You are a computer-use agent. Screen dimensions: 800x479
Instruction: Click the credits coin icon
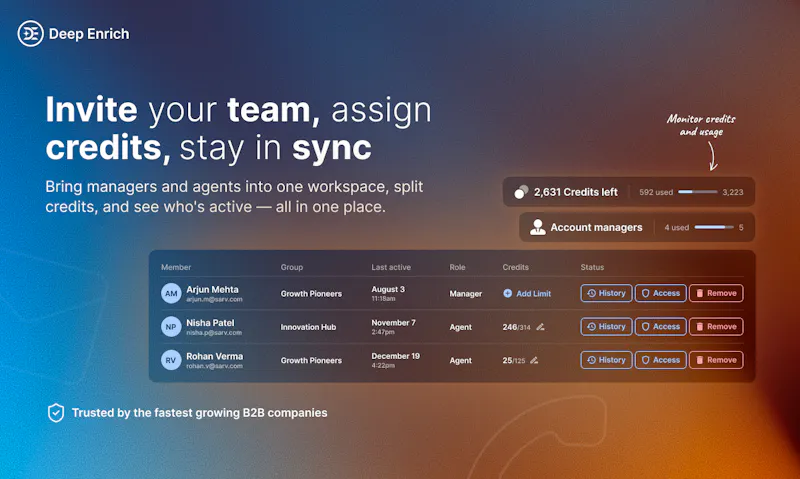point(521,192)
